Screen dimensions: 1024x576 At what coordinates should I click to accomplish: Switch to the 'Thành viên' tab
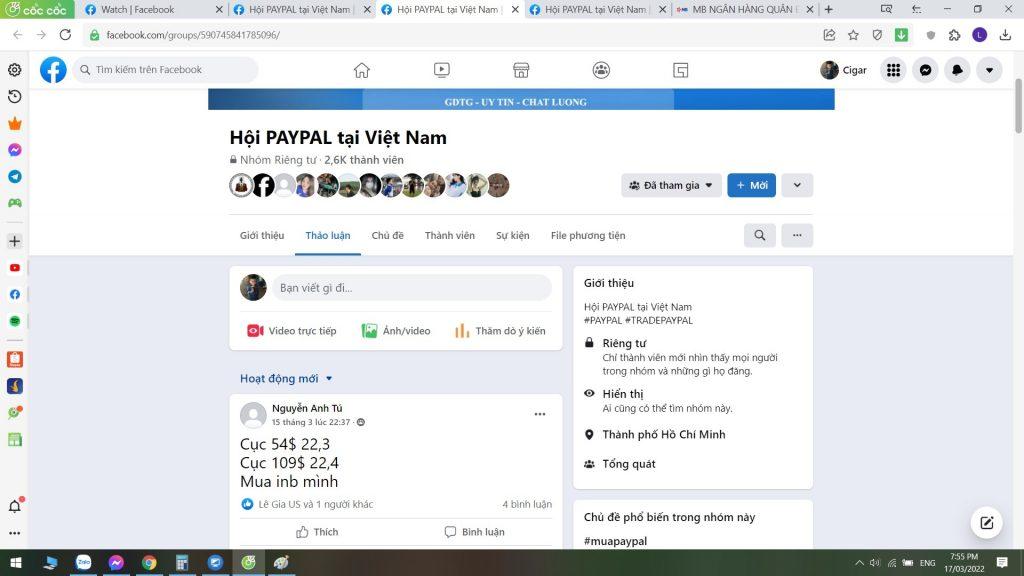(x=450, y=236)
